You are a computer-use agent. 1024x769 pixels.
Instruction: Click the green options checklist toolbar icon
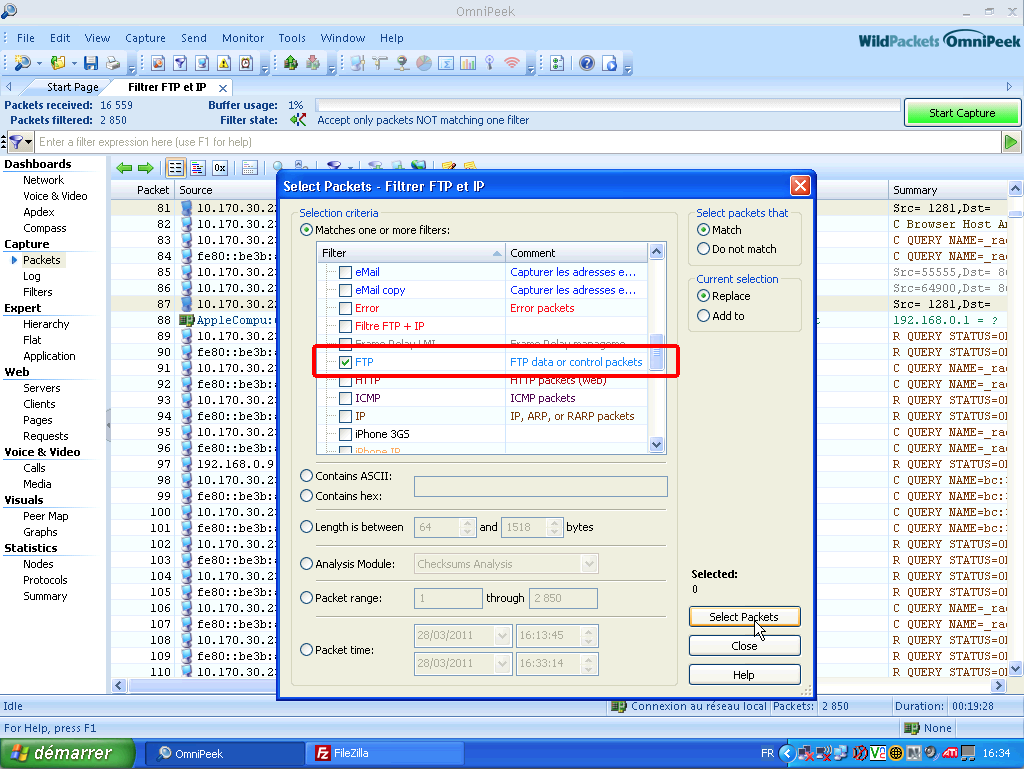coord(557,63)
